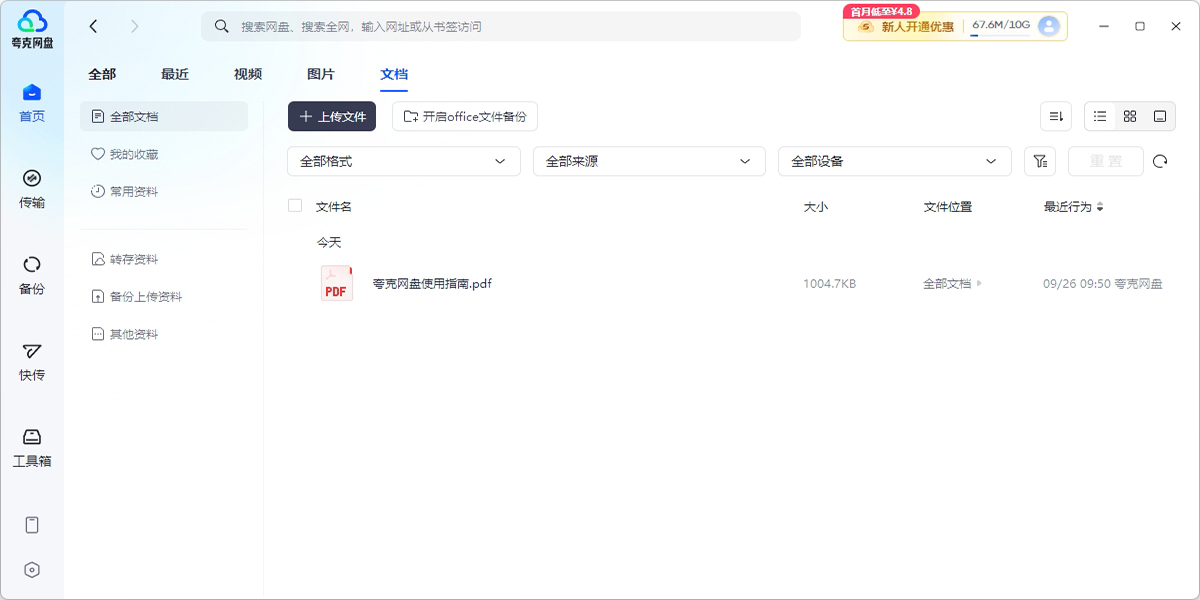Click 开启office文件备份 button
The width and height of the screenshot is (1200, 600).
point(465,116)
